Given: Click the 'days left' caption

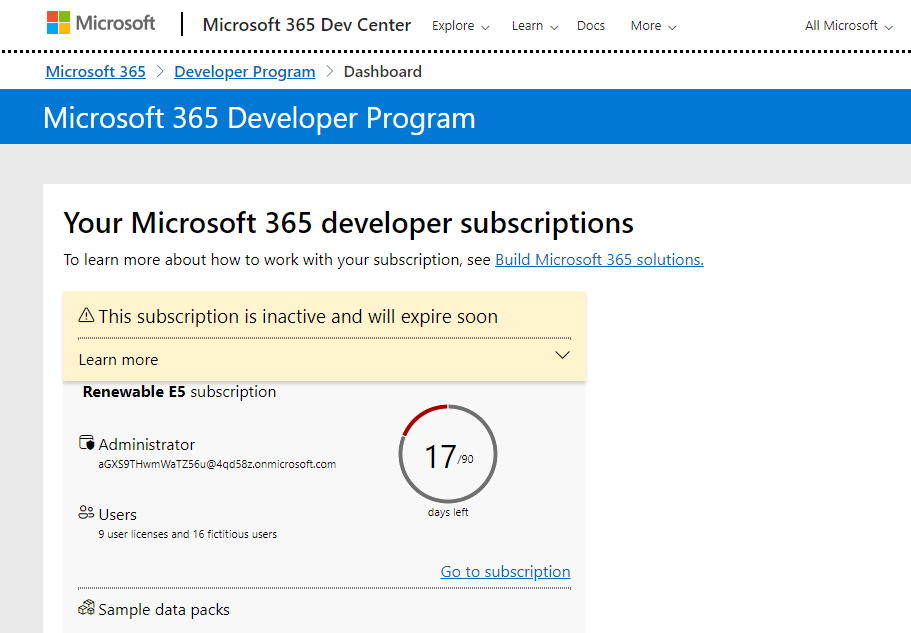Looking at the screenshot, I should click(x=448, y=512).
